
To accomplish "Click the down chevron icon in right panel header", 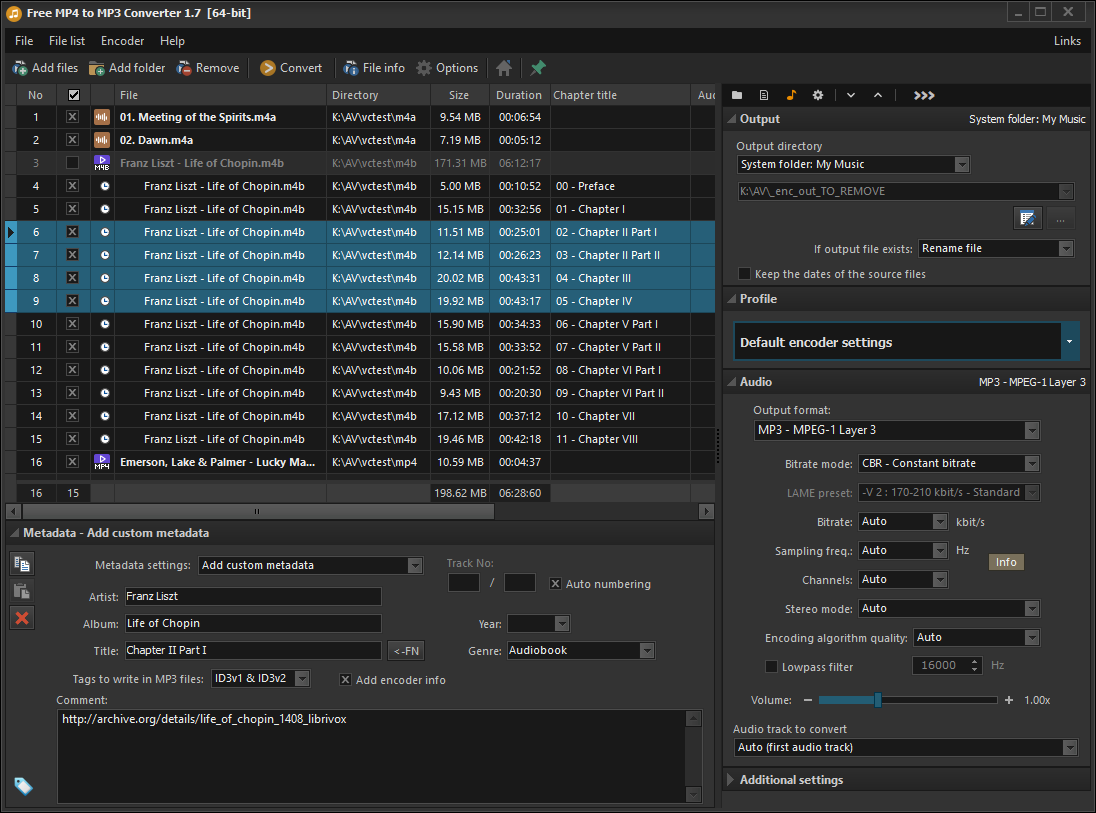I will (851, 95).
